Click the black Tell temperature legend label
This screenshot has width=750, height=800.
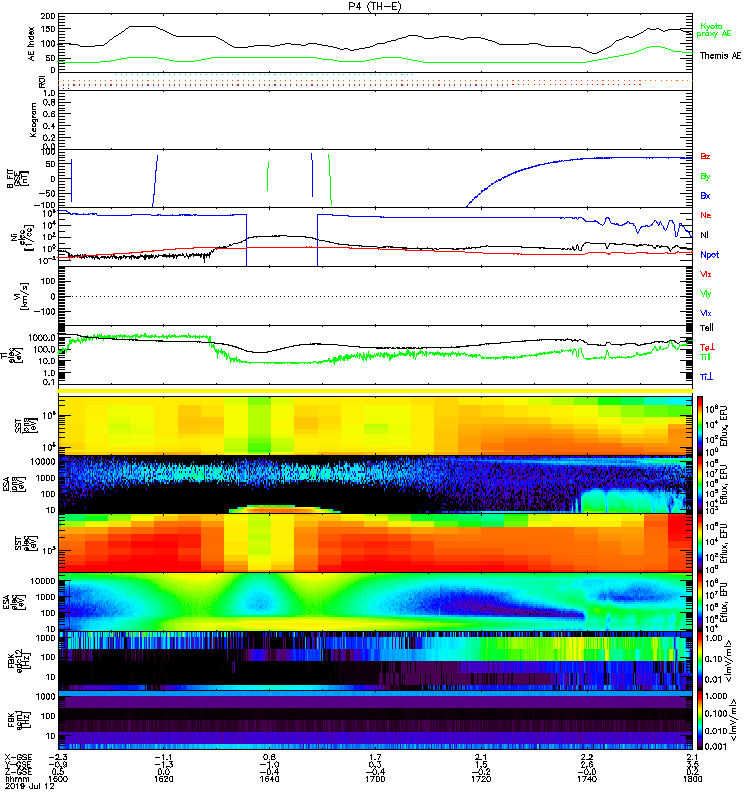(x=707, y=328)
